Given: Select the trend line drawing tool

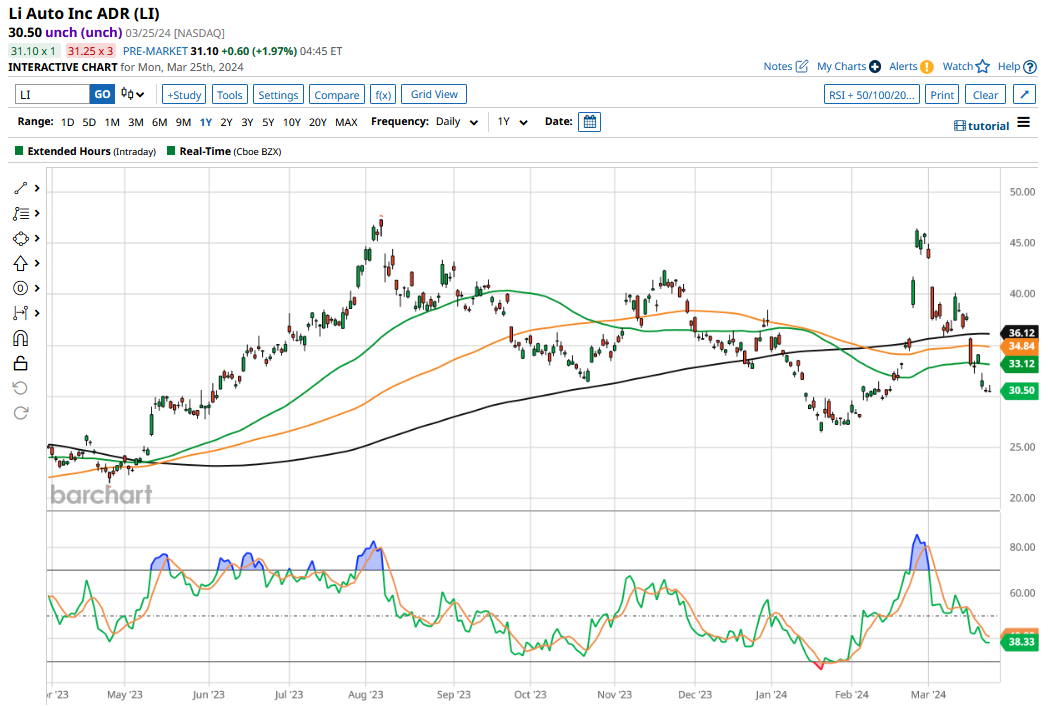Looking at the screenshot, I should click(20, 188).
